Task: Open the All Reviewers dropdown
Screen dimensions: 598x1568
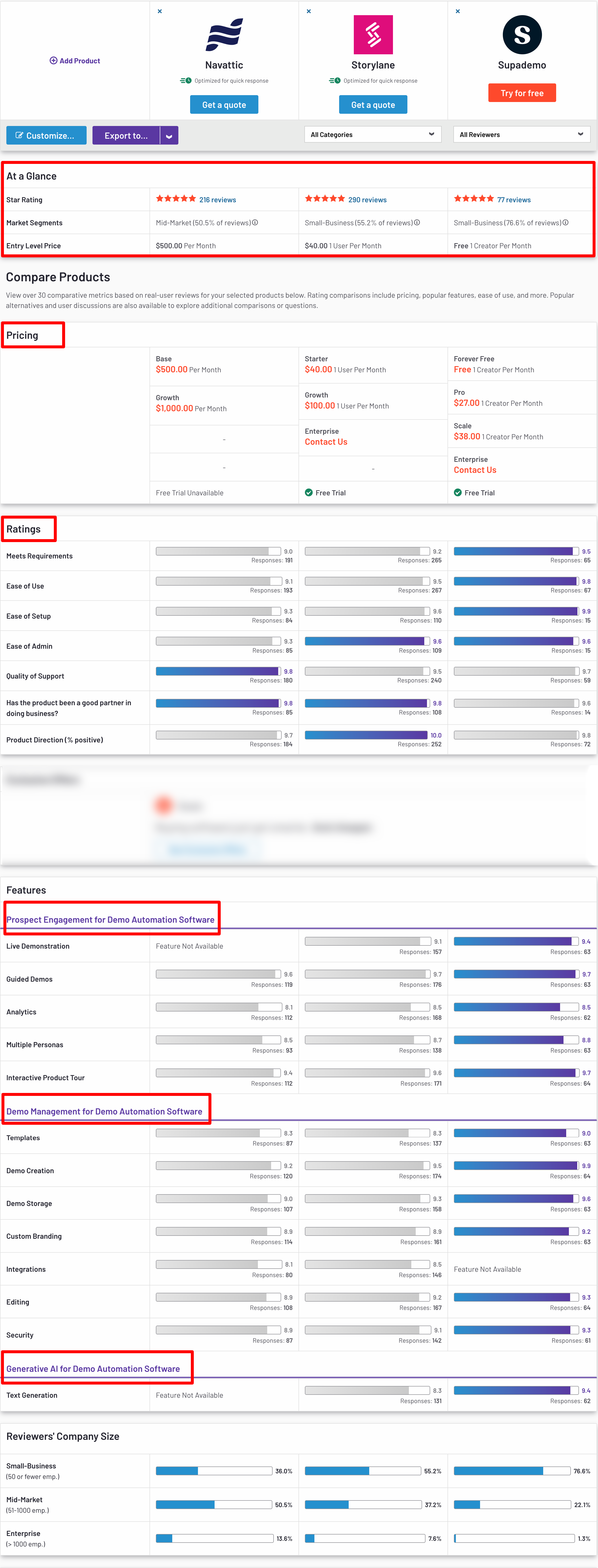Action: (522, 135)
